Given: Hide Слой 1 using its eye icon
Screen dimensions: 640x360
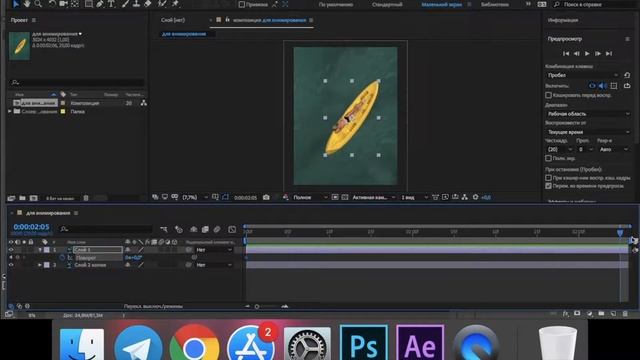Looking at the screenshot, I should point(11,250).
